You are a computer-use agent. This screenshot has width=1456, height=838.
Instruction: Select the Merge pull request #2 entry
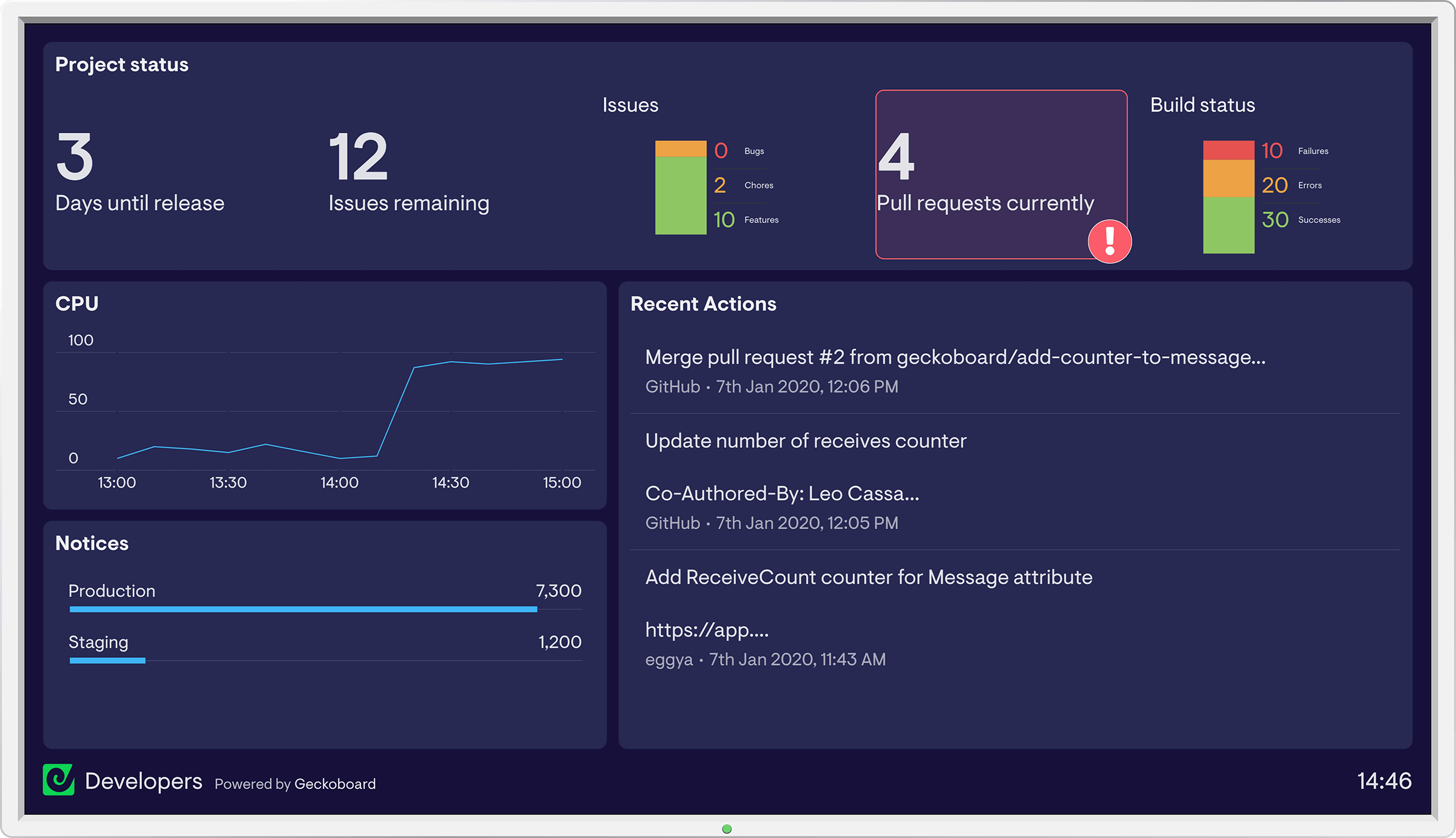955,357
